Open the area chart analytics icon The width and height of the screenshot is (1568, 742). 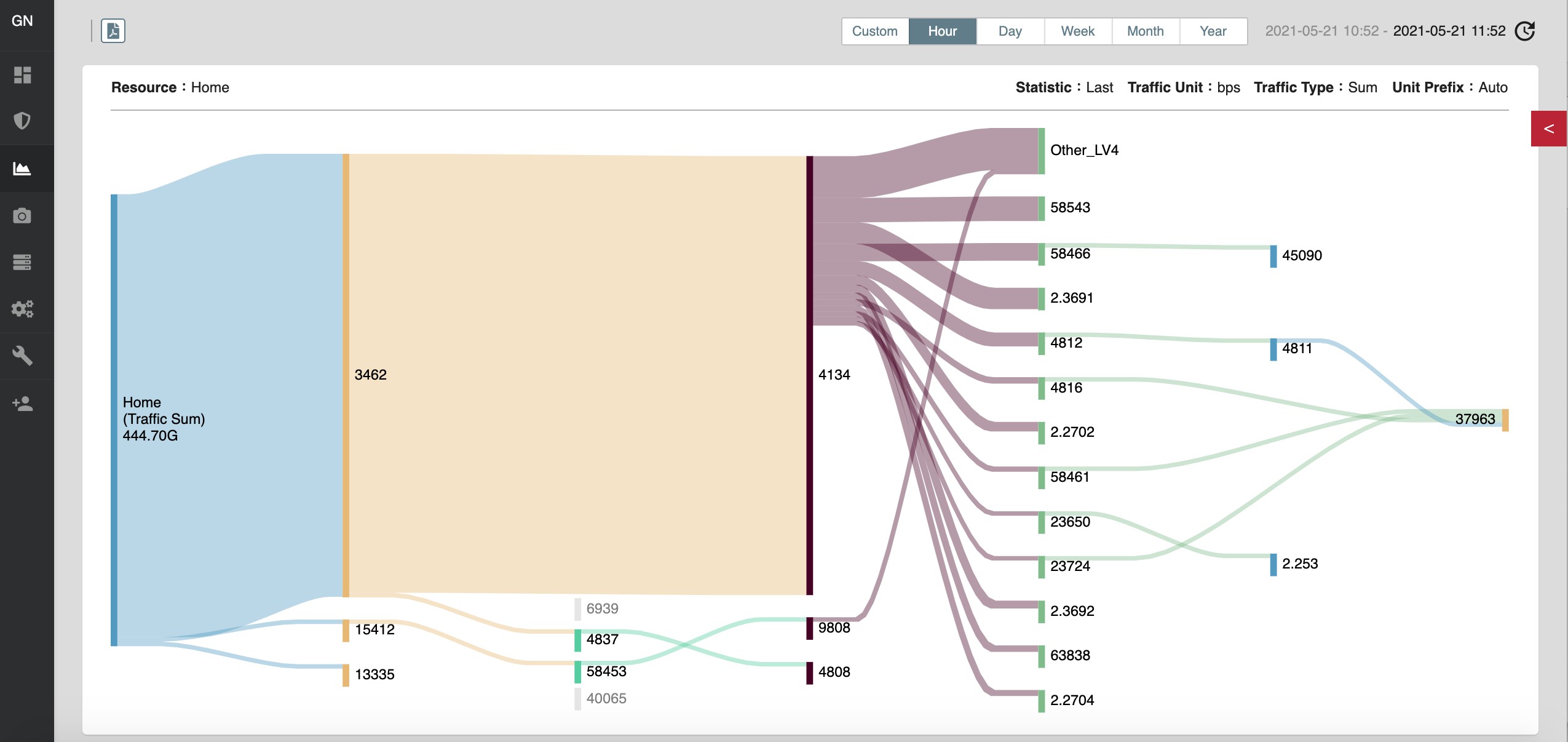point(22,168)
